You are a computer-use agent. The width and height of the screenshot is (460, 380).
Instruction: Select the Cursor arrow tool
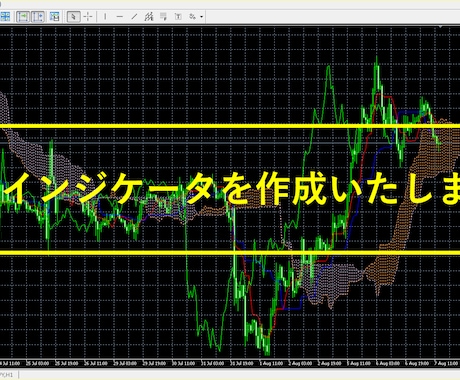[x=73, y=16]
